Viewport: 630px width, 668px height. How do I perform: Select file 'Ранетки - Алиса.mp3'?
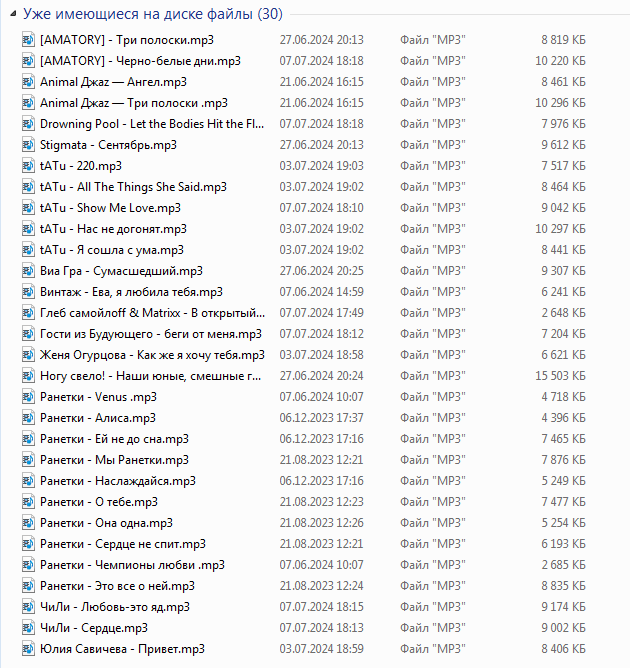(x=98, y=418)
